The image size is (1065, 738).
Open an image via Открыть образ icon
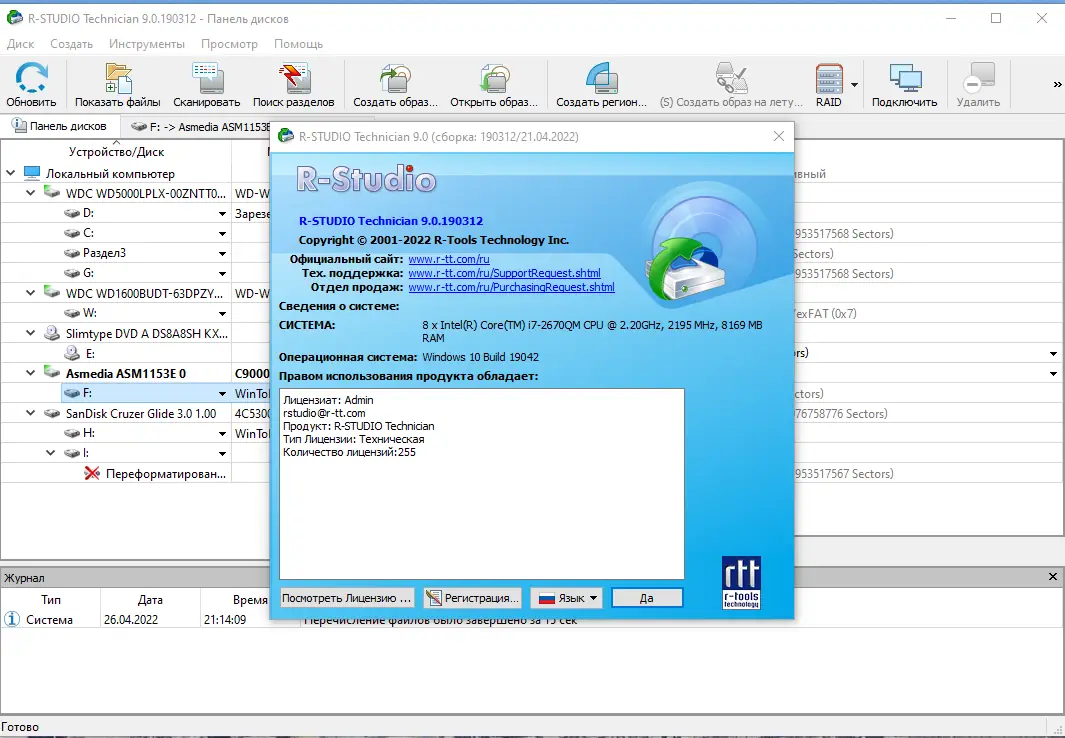[494, 80]
